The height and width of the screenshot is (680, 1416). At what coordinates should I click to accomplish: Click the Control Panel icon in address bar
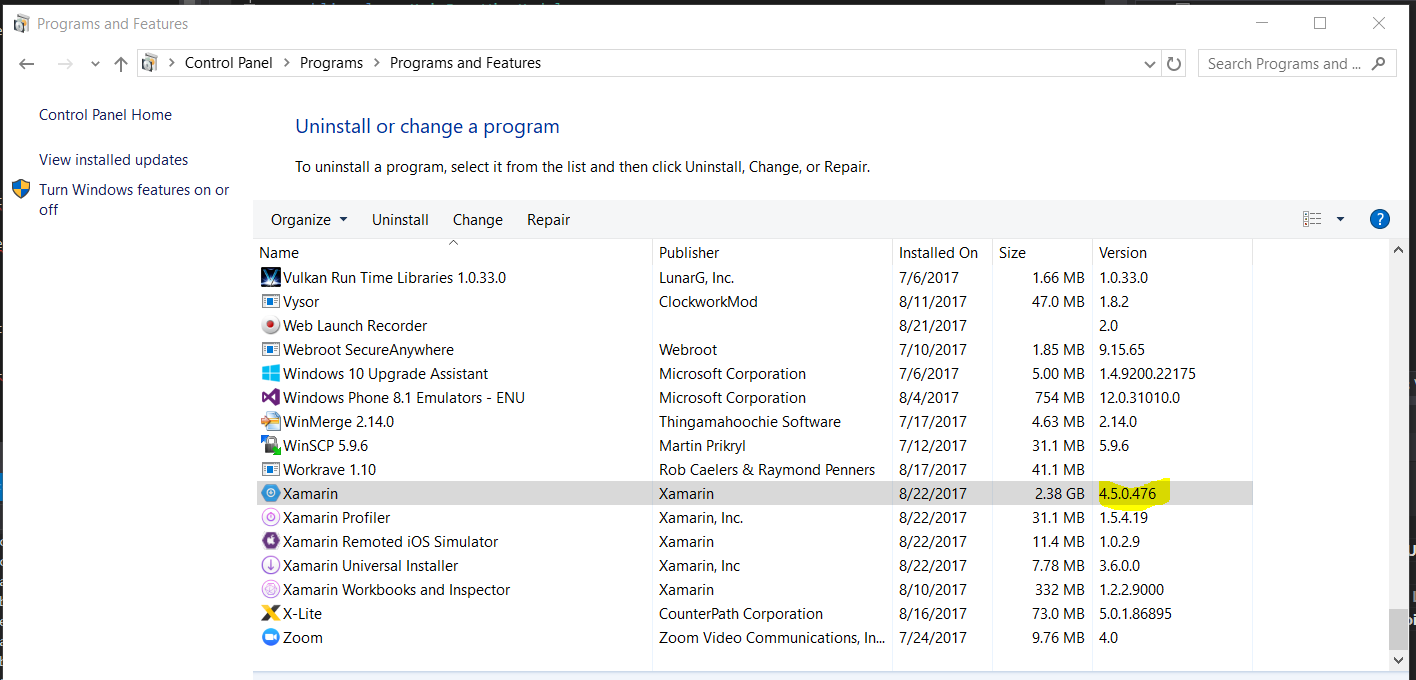pyautogui.click(x=150, y=63)
